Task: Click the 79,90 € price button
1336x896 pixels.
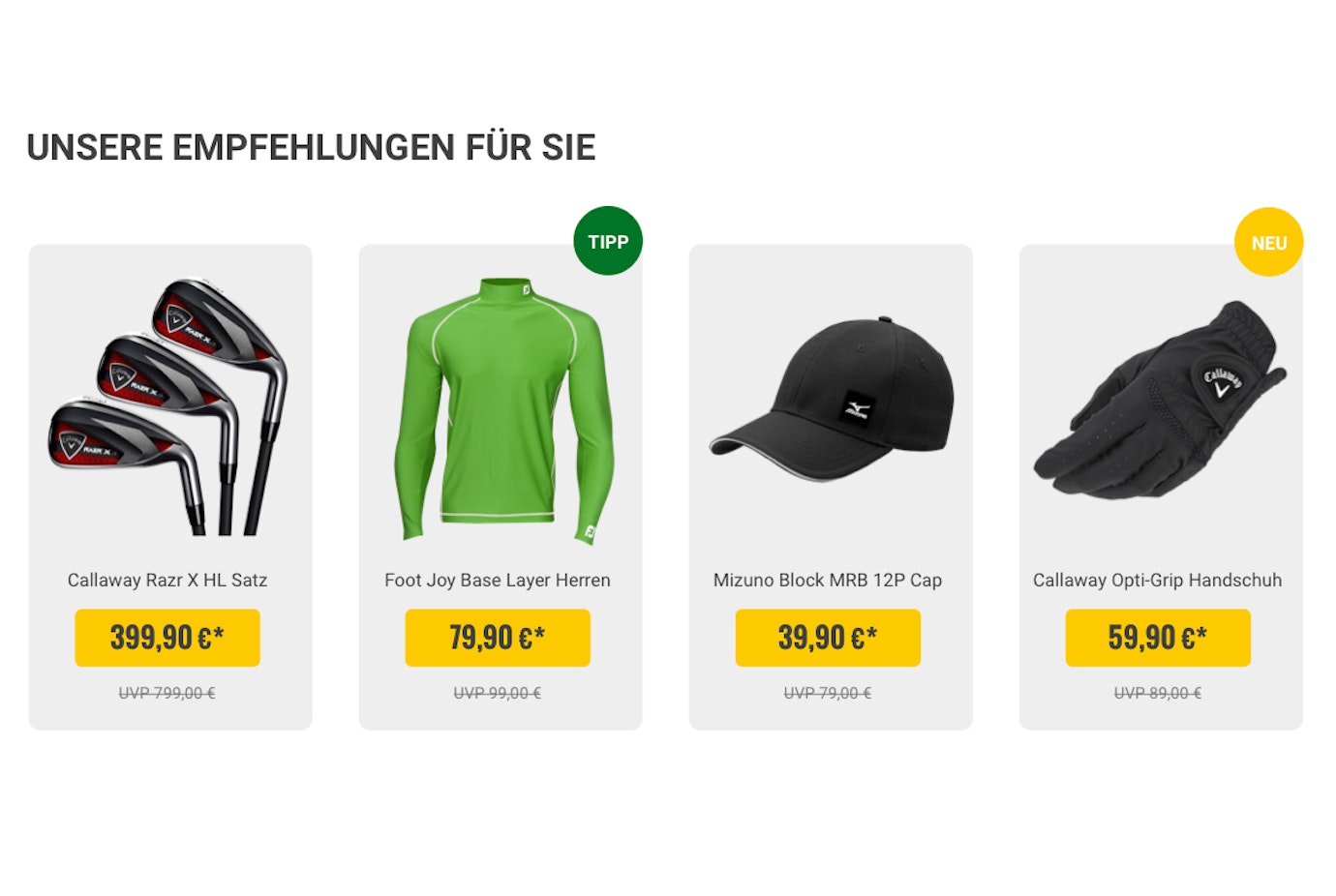Action: pyautogui.click(x=498, y=638)
